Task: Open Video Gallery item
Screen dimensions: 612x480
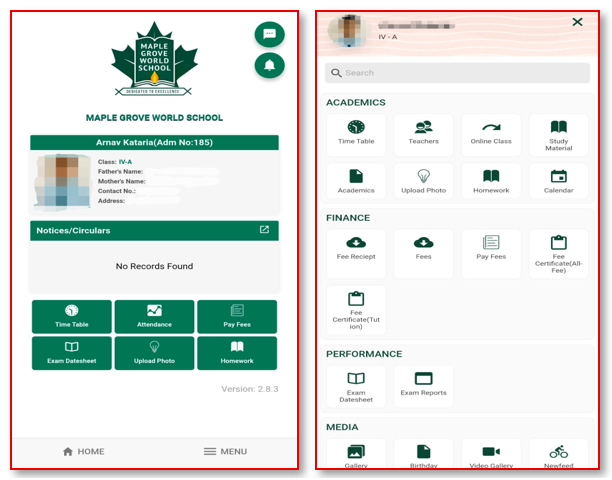Action: click(x=491, y=455)
